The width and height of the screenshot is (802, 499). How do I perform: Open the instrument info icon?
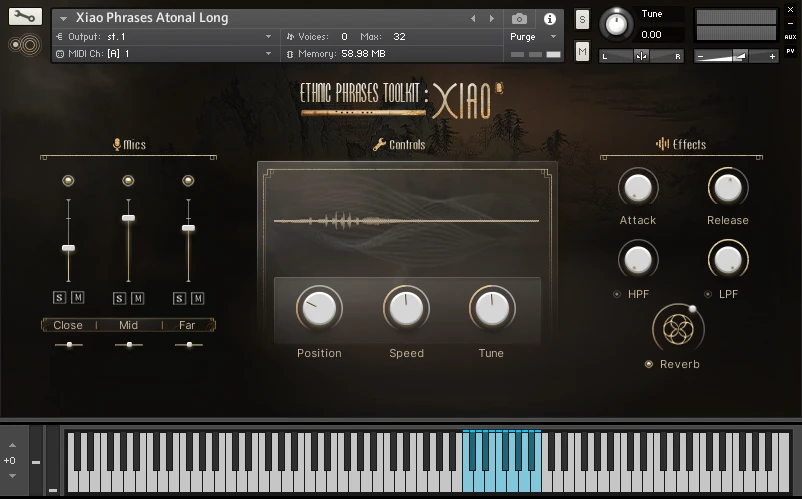(550, 19)
